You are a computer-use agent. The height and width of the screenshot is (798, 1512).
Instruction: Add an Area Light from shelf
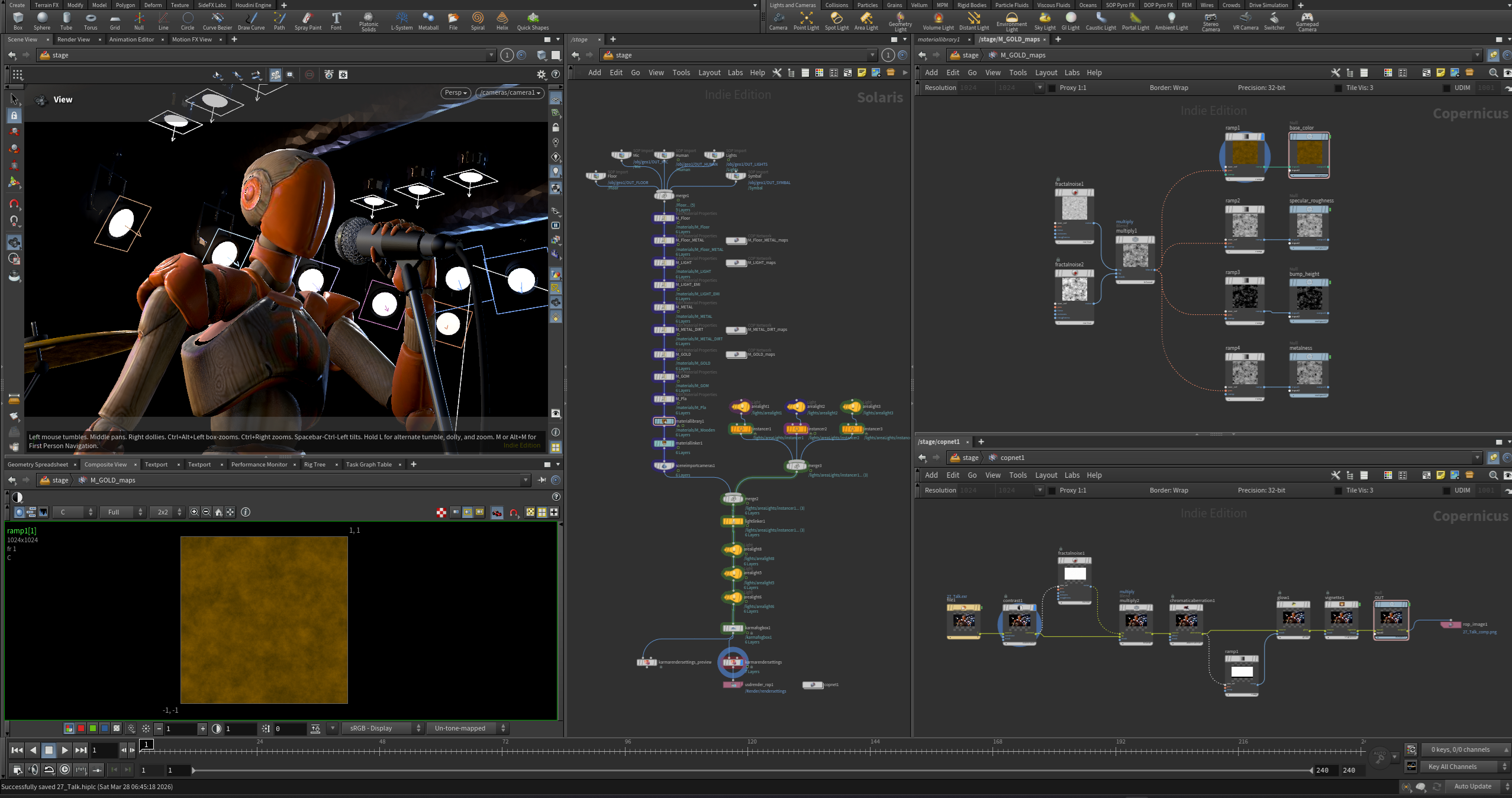pyautogui.click(x=866, y=21)
